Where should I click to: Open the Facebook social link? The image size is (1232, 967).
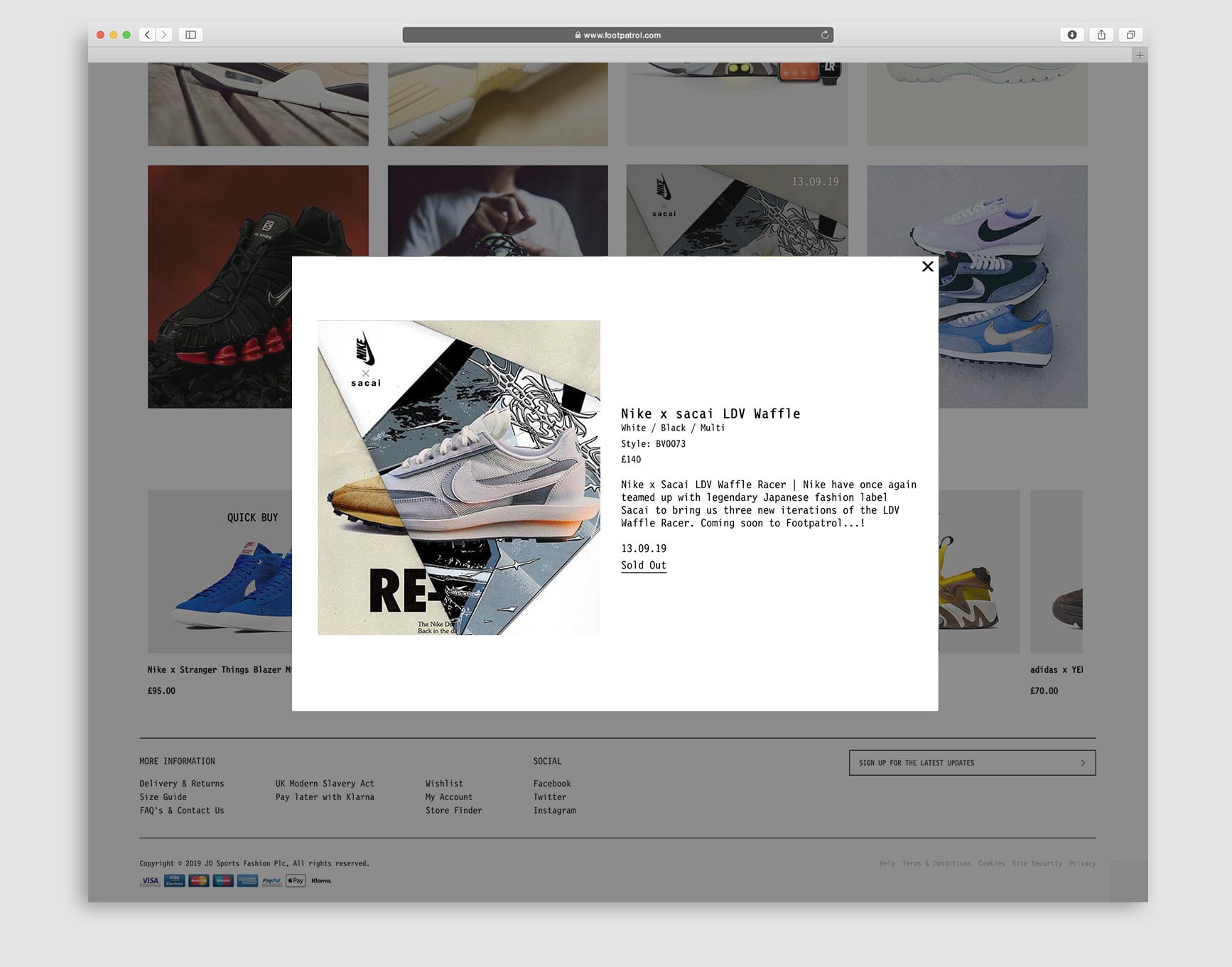(x=552, y=784)
